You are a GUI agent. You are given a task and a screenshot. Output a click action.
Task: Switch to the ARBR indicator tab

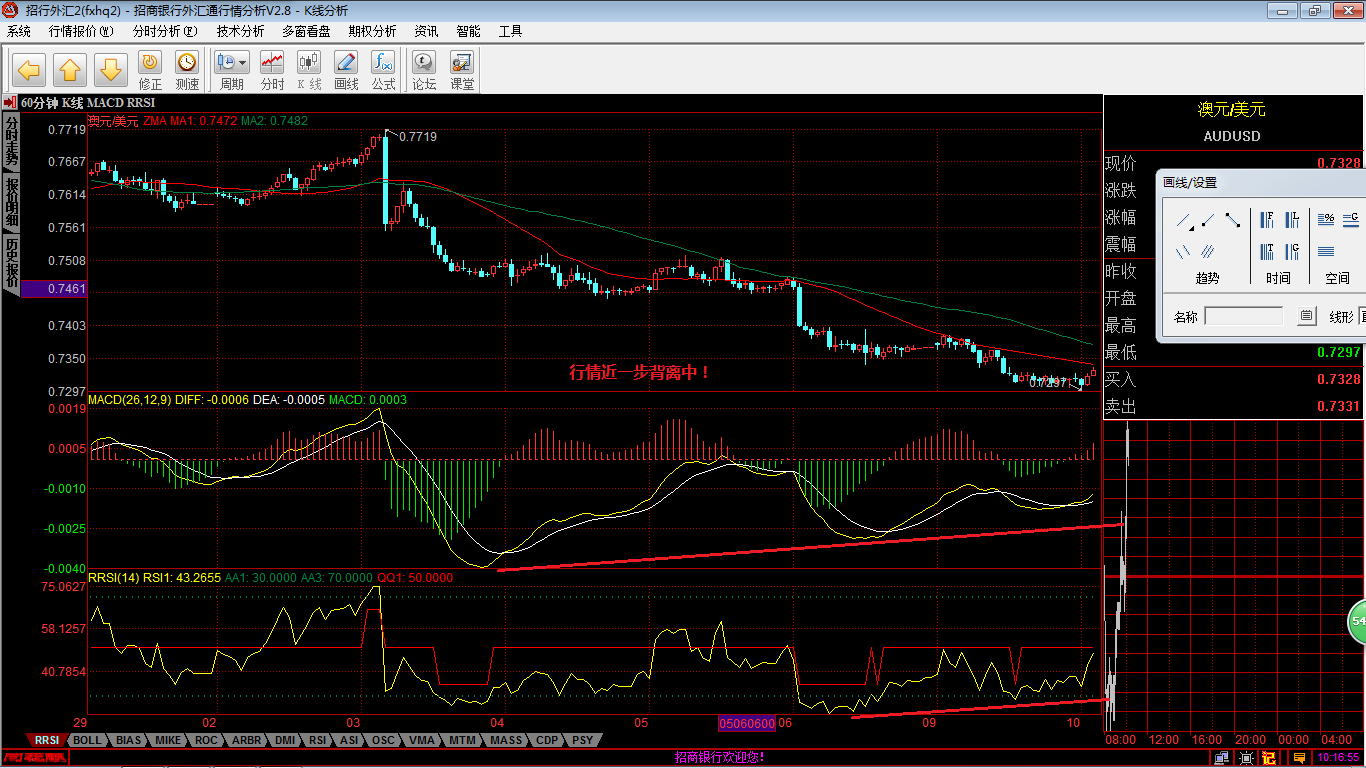tap(246, 741)
